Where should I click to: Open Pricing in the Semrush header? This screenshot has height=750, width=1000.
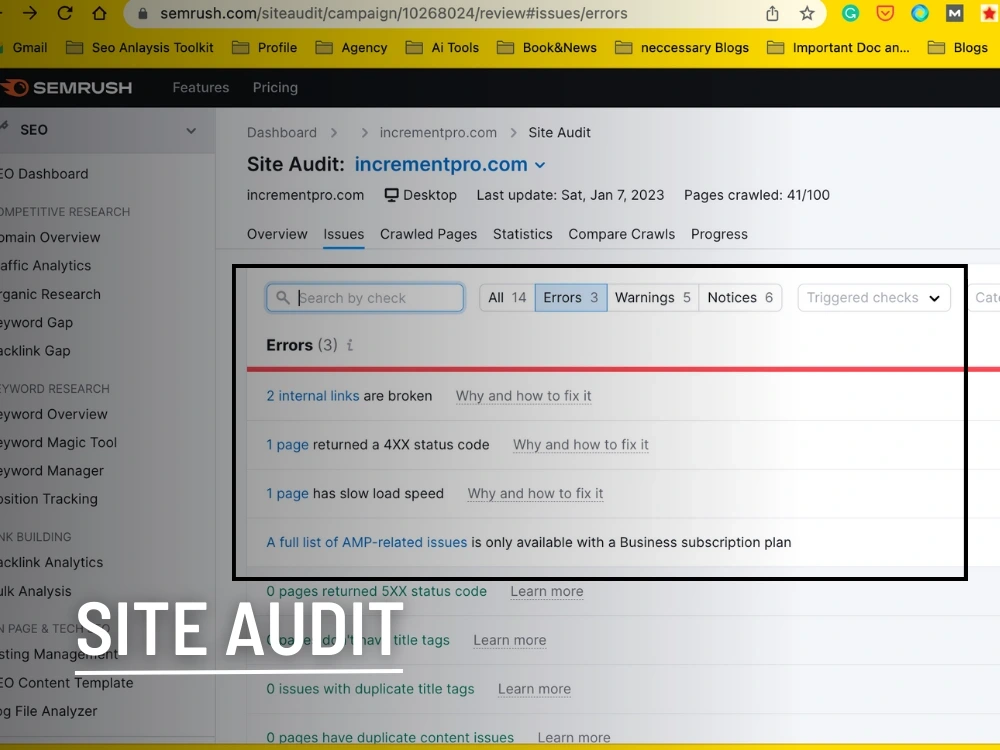click(x=275, y=87)
